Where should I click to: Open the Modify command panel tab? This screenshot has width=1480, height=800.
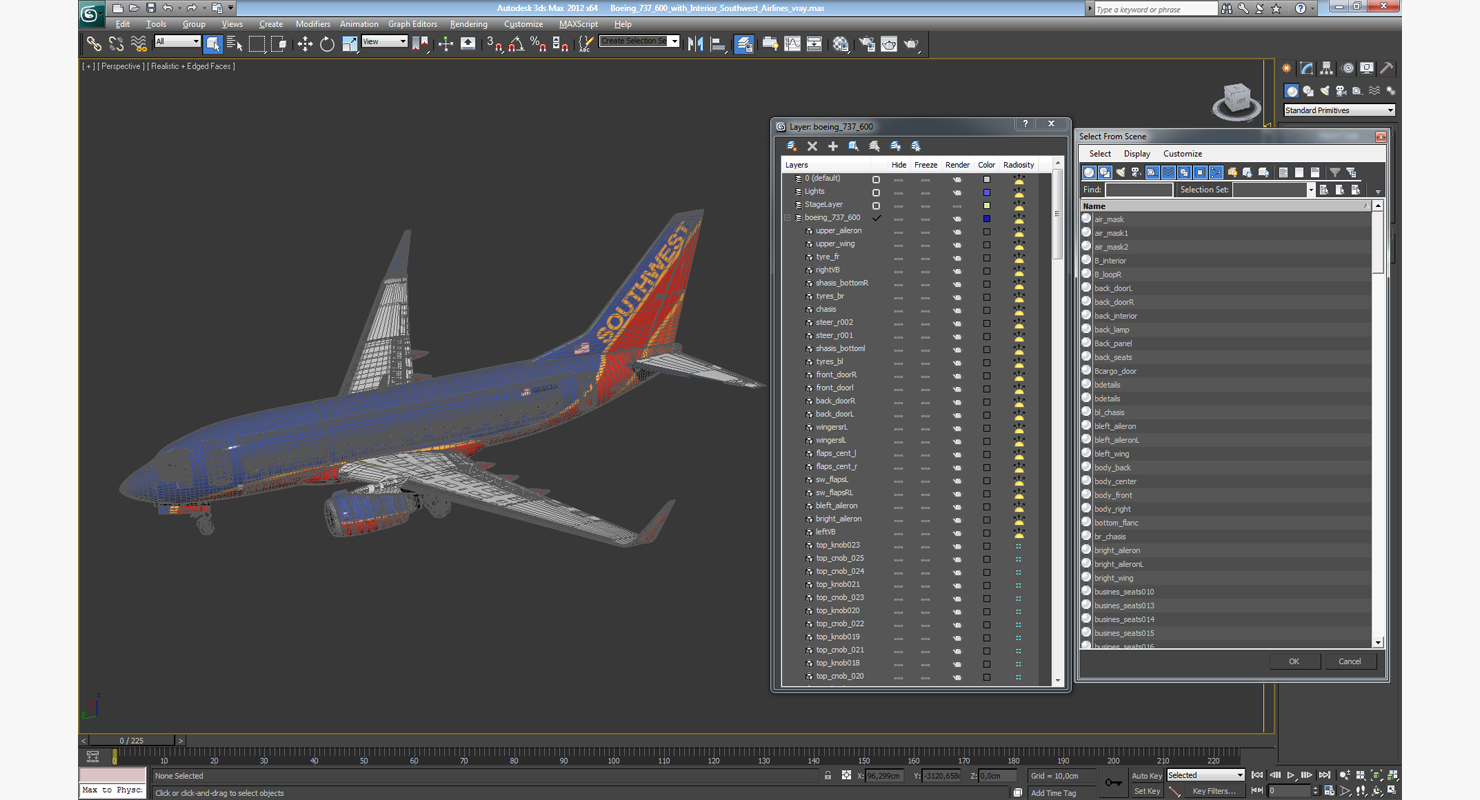tap(1307, 69)
